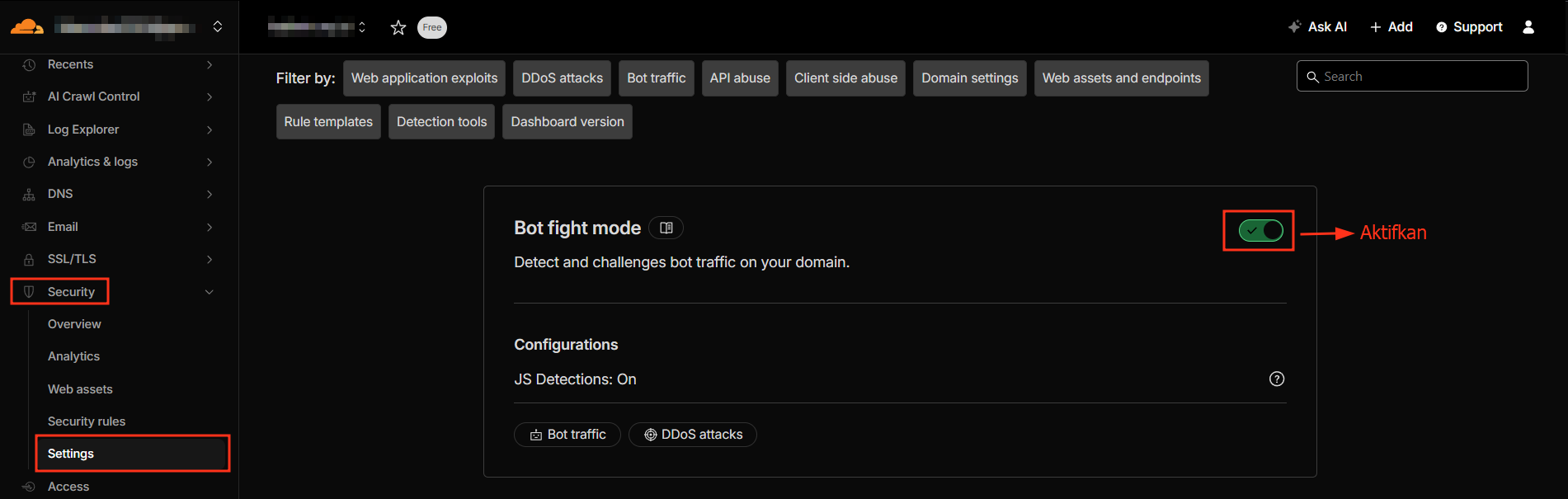This screenshot has height=499, width=1568.
Task: Expand the SSL/TLS chevron
Action: 210,259
